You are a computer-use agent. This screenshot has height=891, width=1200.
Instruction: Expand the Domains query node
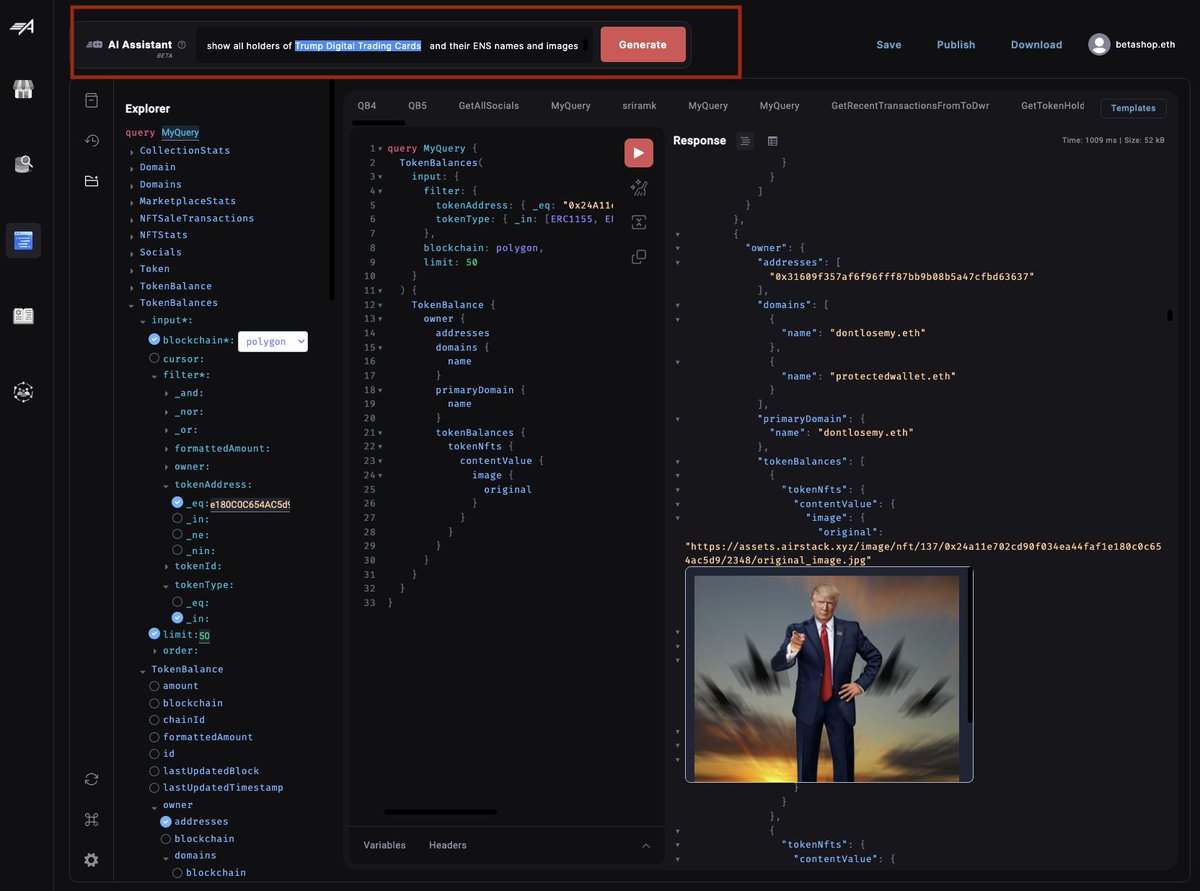132,185
